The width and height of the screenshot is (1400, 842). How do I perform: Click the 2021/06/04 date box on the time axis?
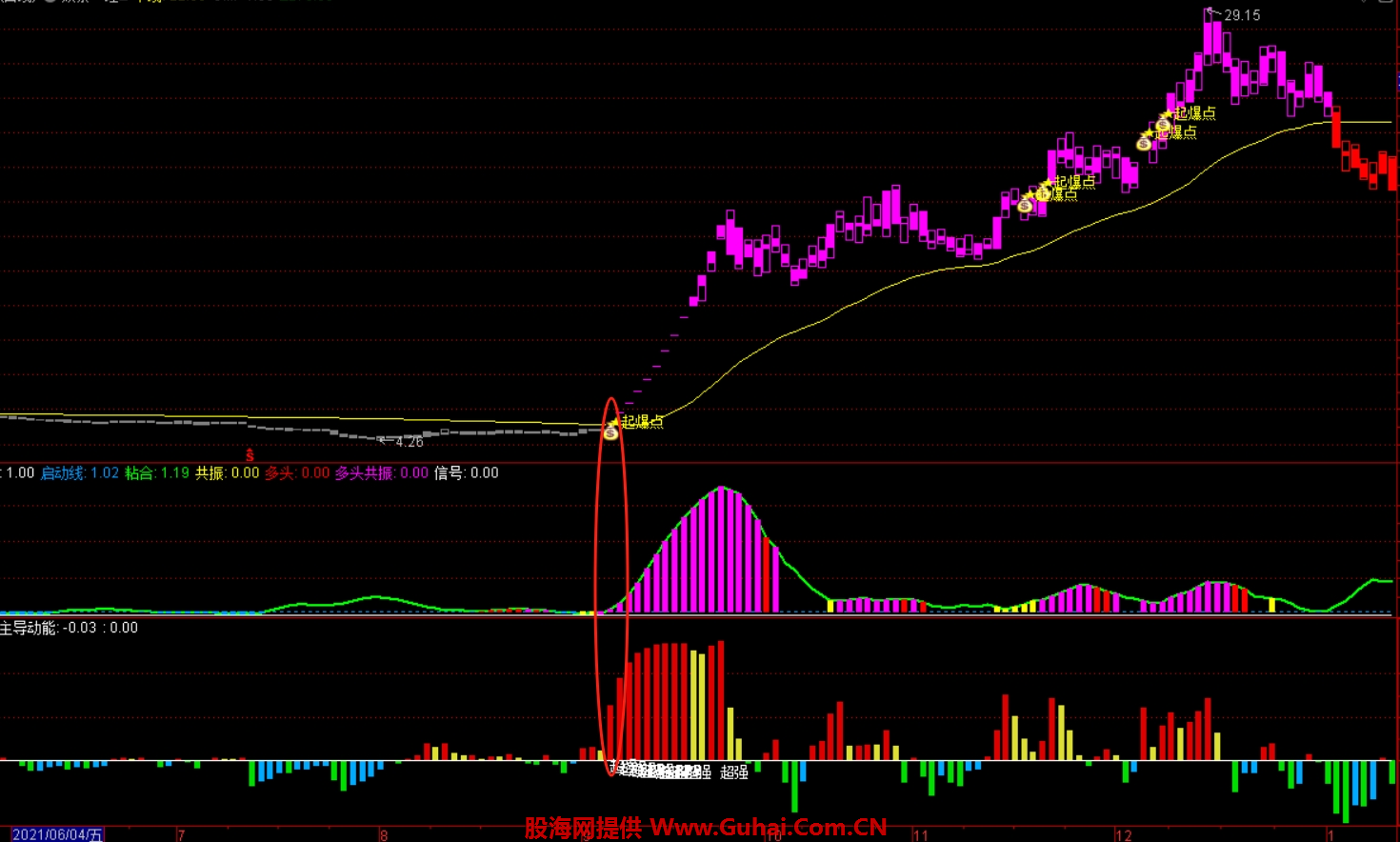tap(55, 834)
